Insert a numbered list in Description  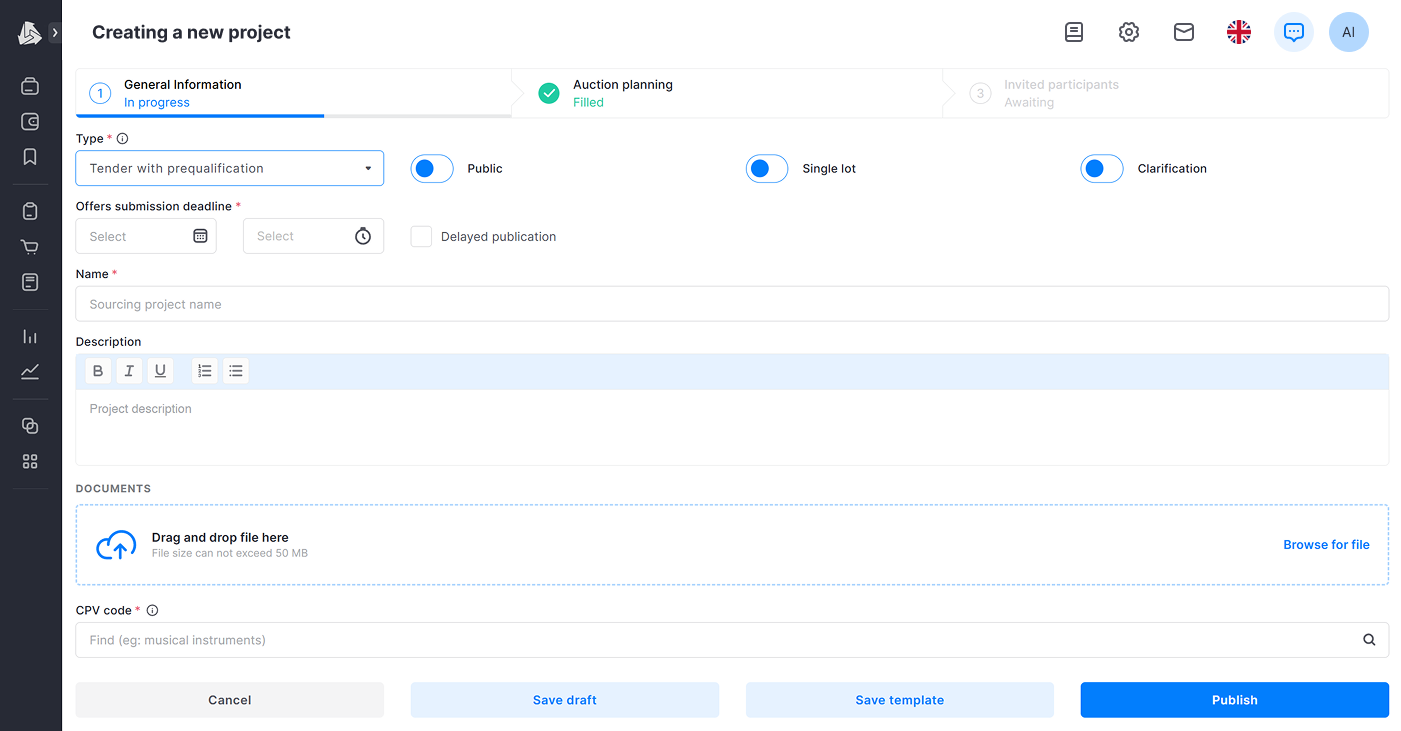205,371
